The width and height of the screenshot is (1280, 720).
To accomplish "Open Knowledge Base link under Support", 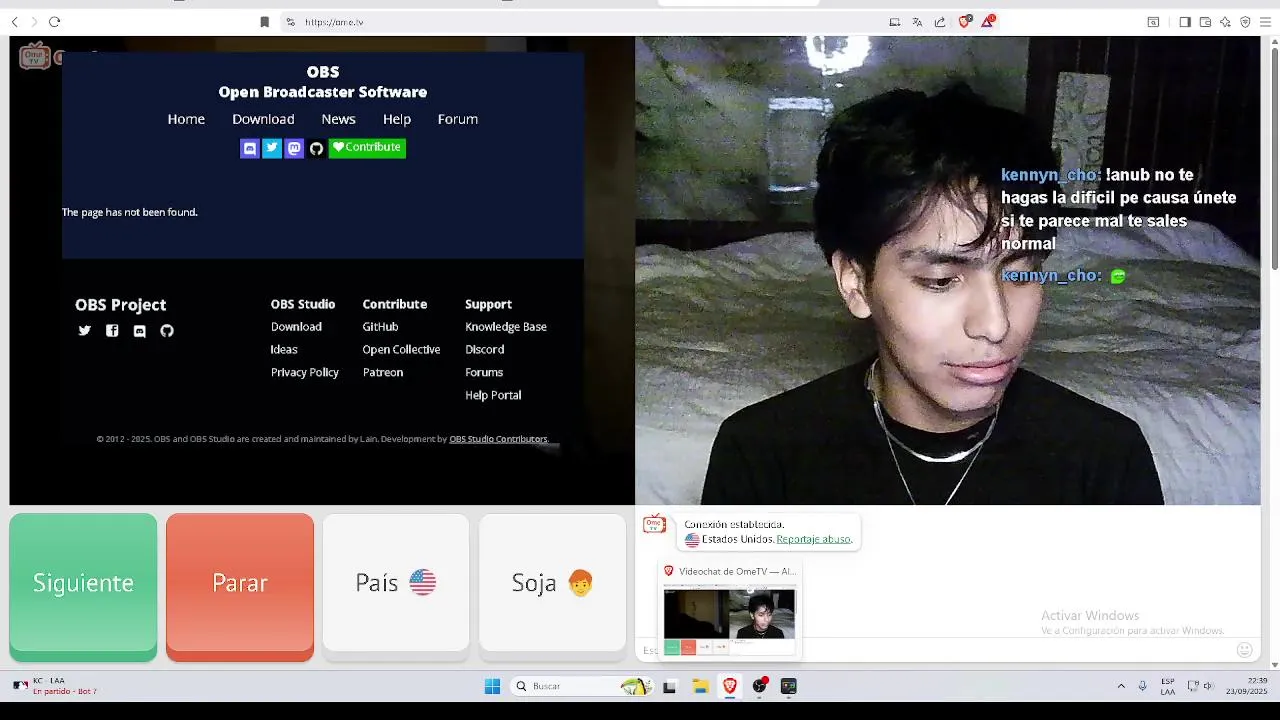I will tap(506, 327).
